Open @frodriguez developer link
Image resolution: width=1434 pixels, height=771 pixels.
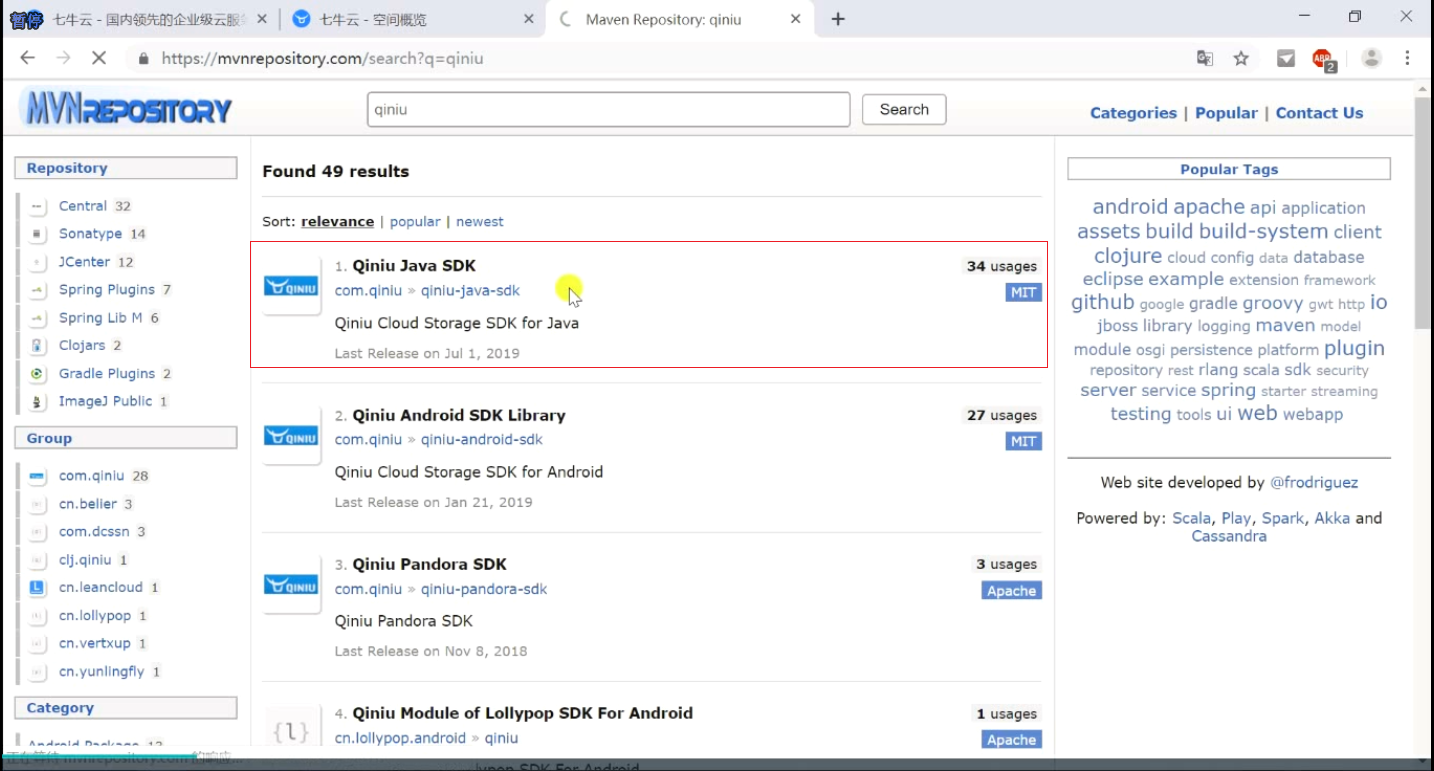click(x=1314, y=482)
